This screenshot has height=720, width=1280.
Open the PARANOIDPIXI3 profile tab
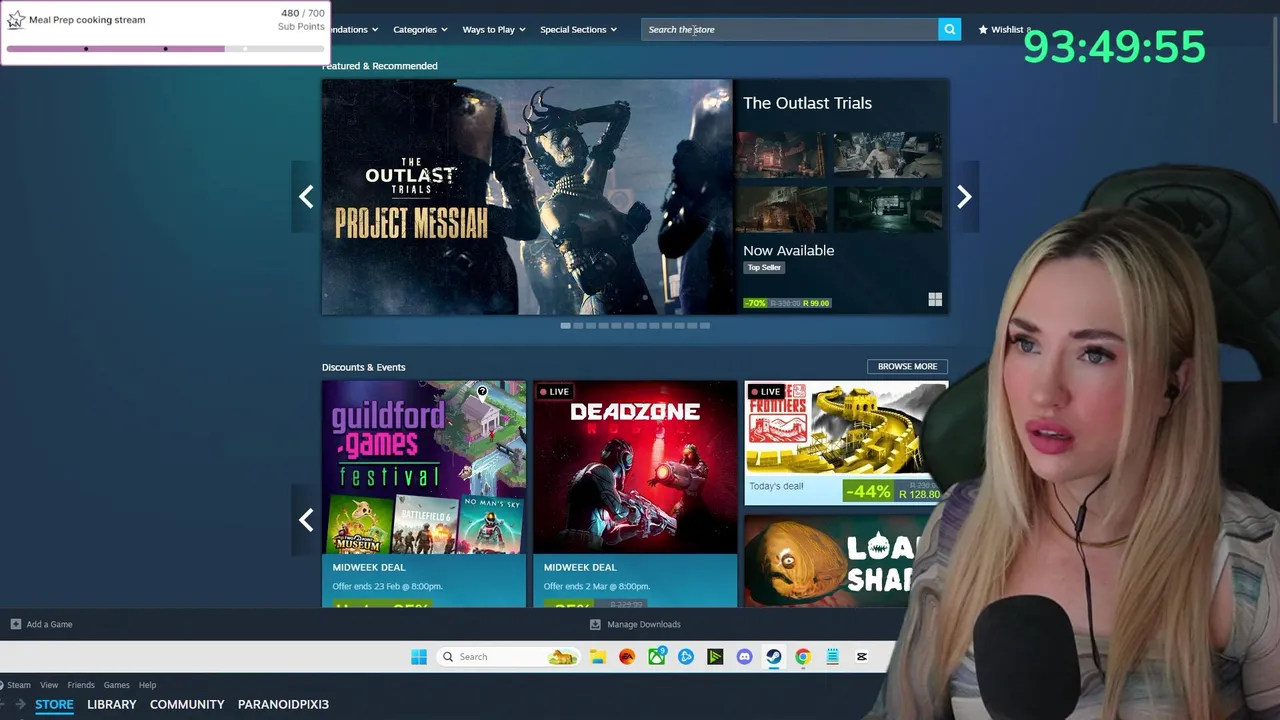[x=283, y=704]
